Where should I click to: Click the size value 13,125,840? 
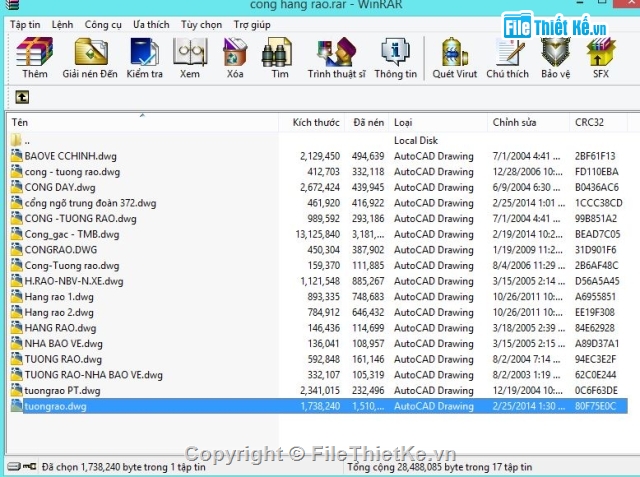318,234
